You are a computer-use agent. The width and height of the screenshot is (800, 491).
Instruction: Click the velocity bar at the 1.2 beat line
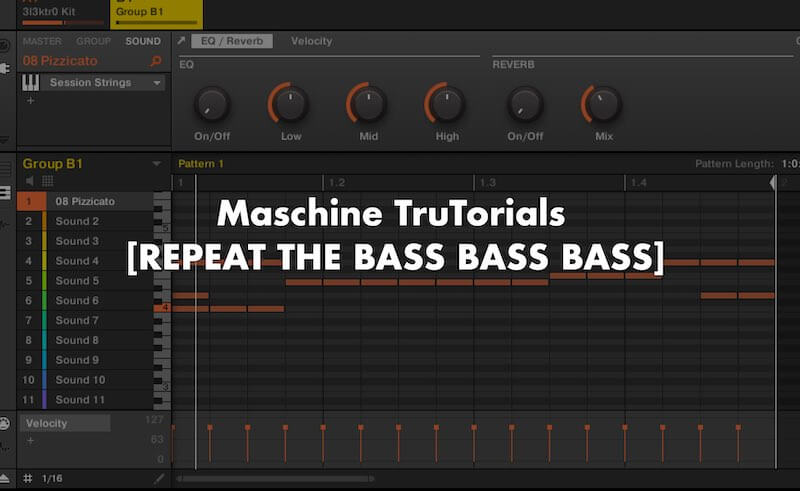(x=323, y=443)
